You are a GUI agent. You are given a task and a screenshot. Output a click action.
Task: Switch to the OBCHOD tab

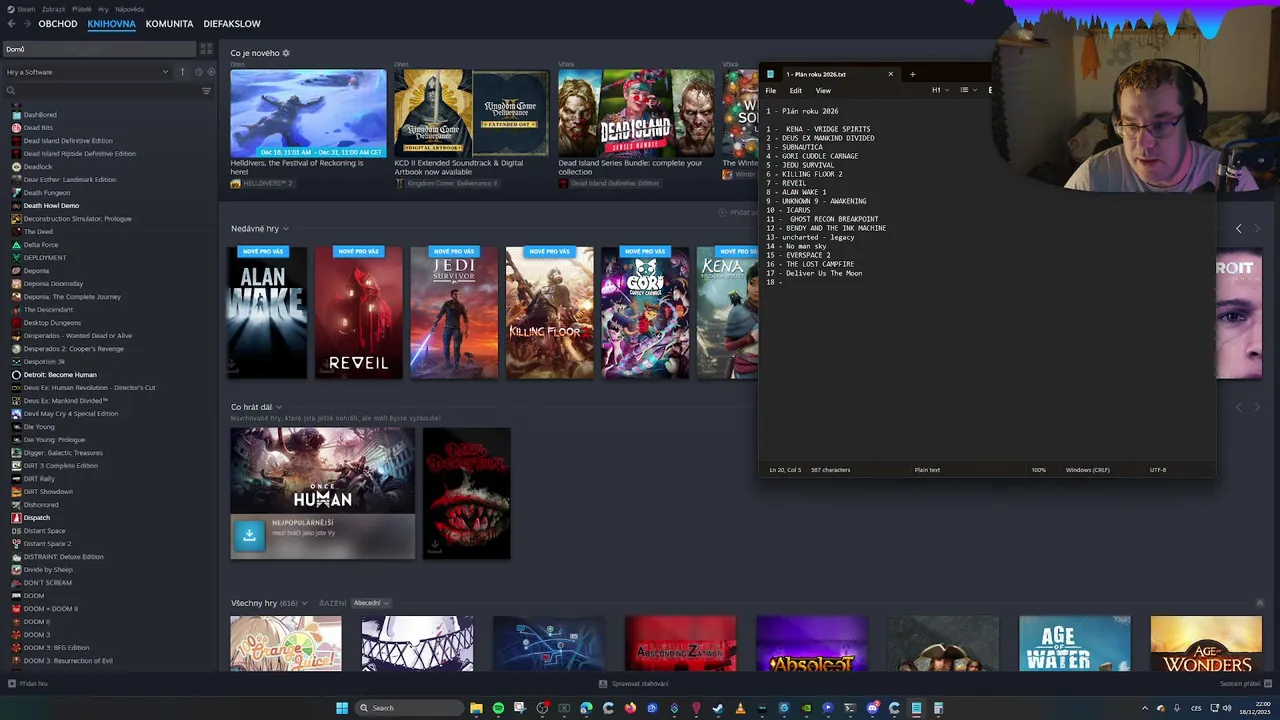click(x=58, y=23)
